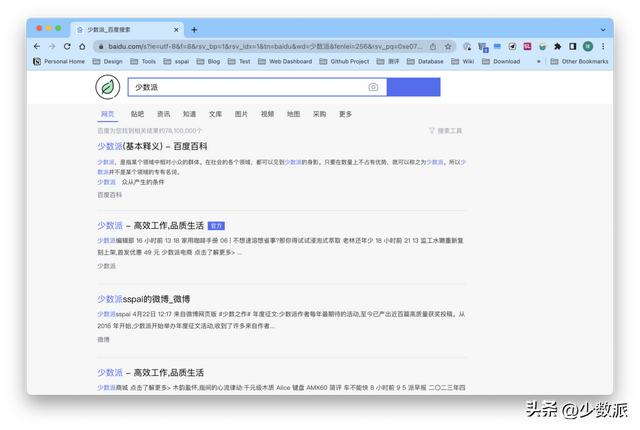Select the 少数派_百度搜索 browser tab
This screenshot has height=430, width=640.
pos(127,30)
